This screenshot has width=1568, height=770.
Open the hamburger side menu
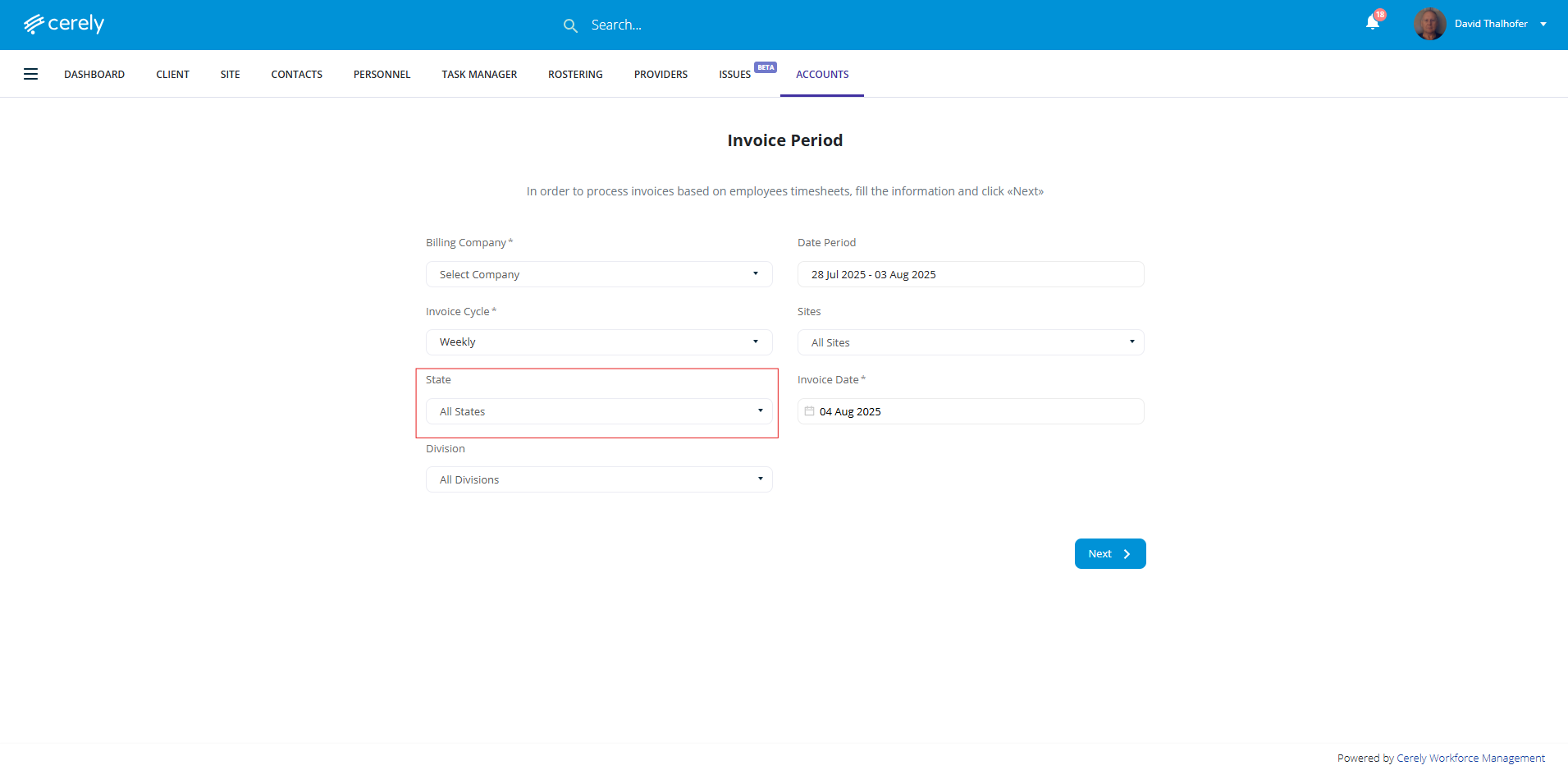[31, 74]
